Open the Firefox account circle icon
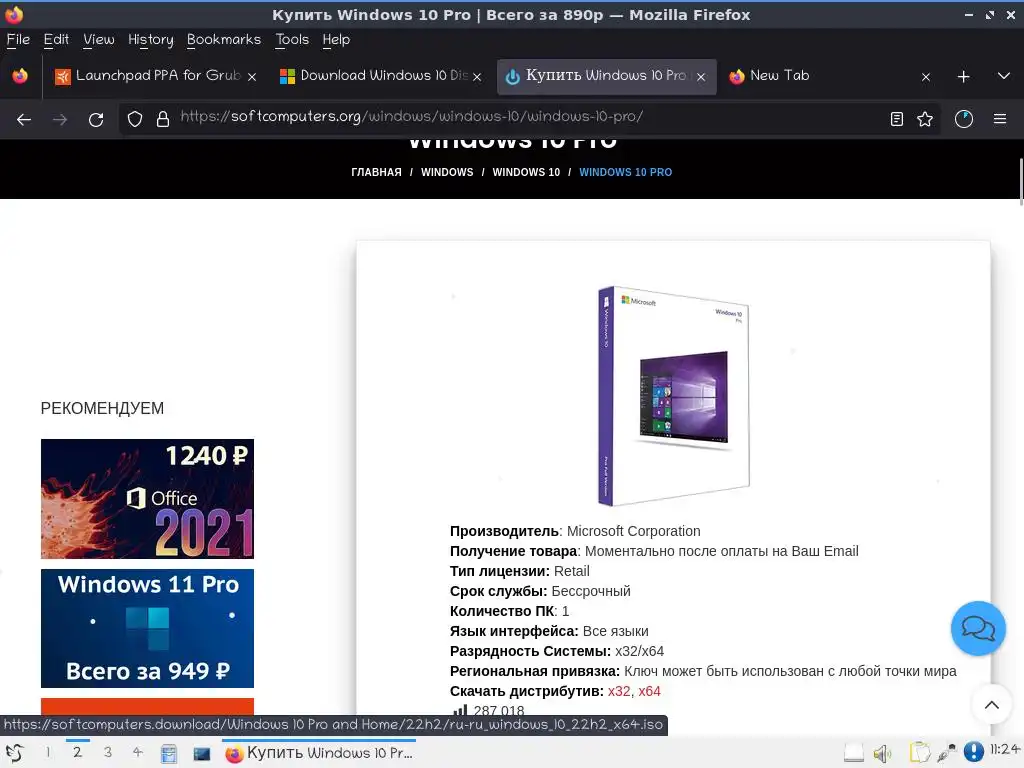 (964, 119)
